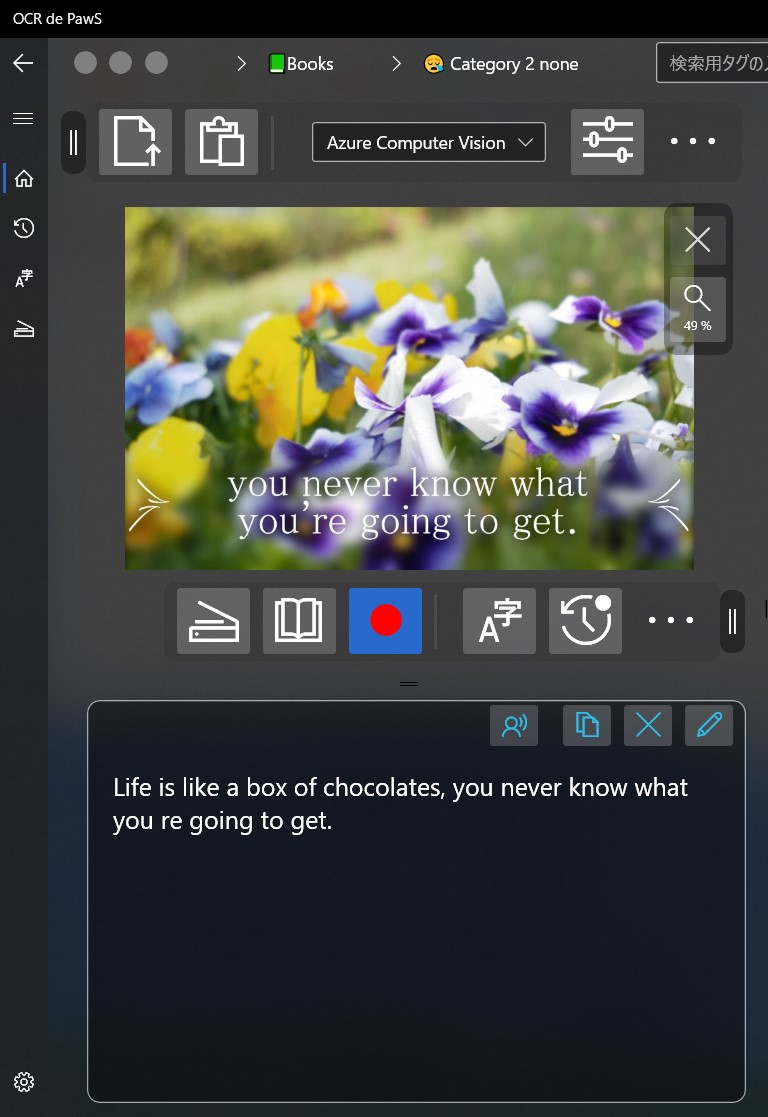Click the 49 % zoom magnifier control

pos(698,309)
